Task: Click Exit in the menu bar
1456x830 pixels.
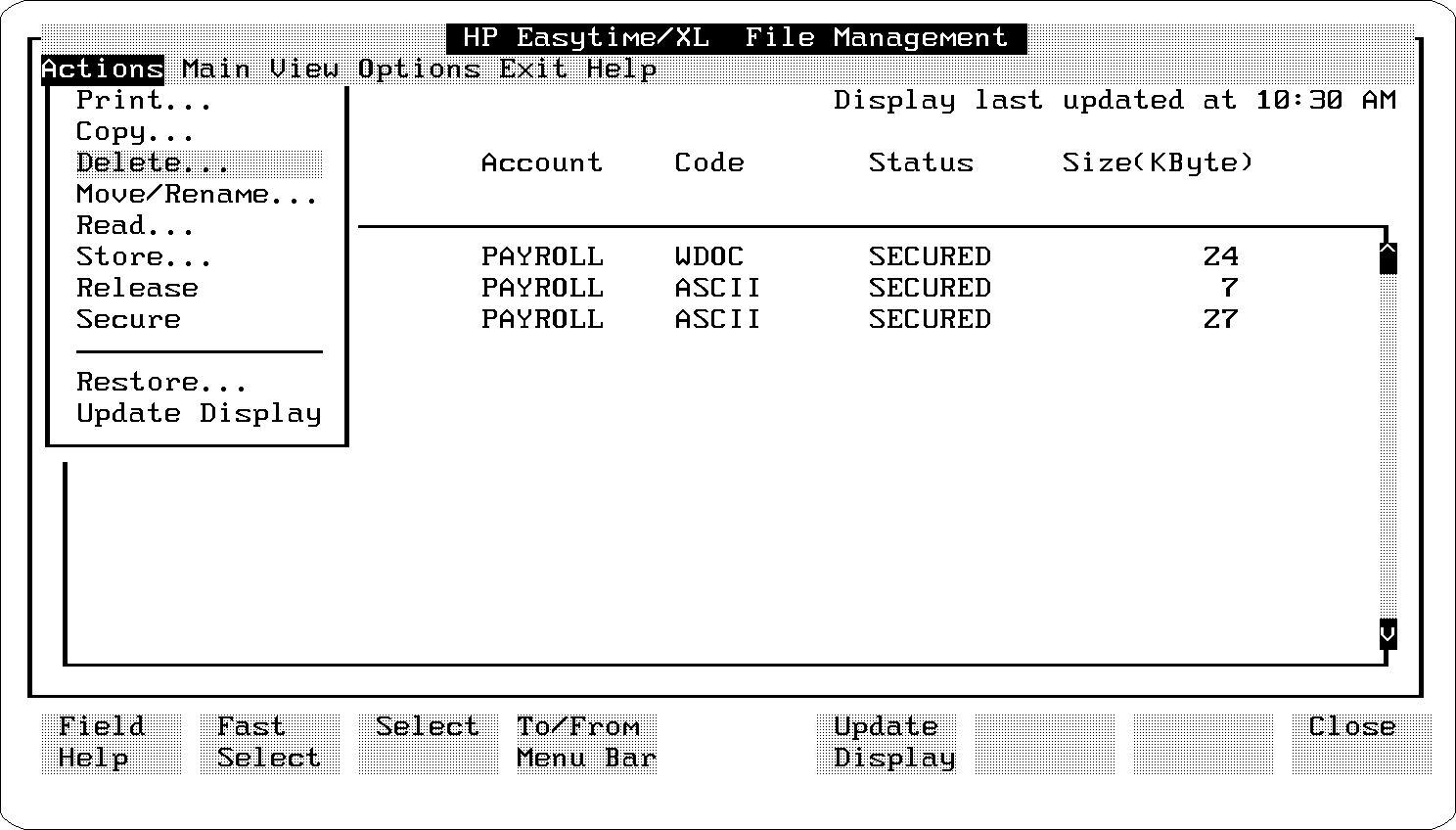Action: [x=533, y=69]
